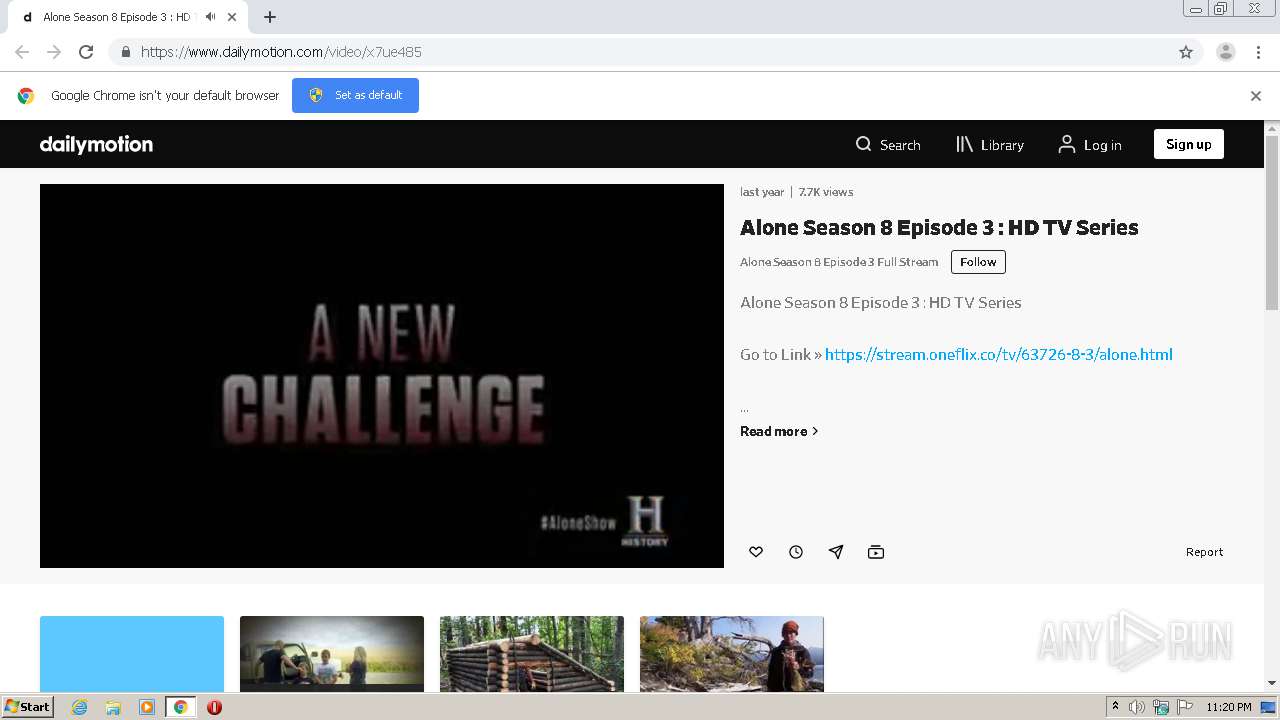Open related video thumbnail of person holding fish

[x=732, y=654]
